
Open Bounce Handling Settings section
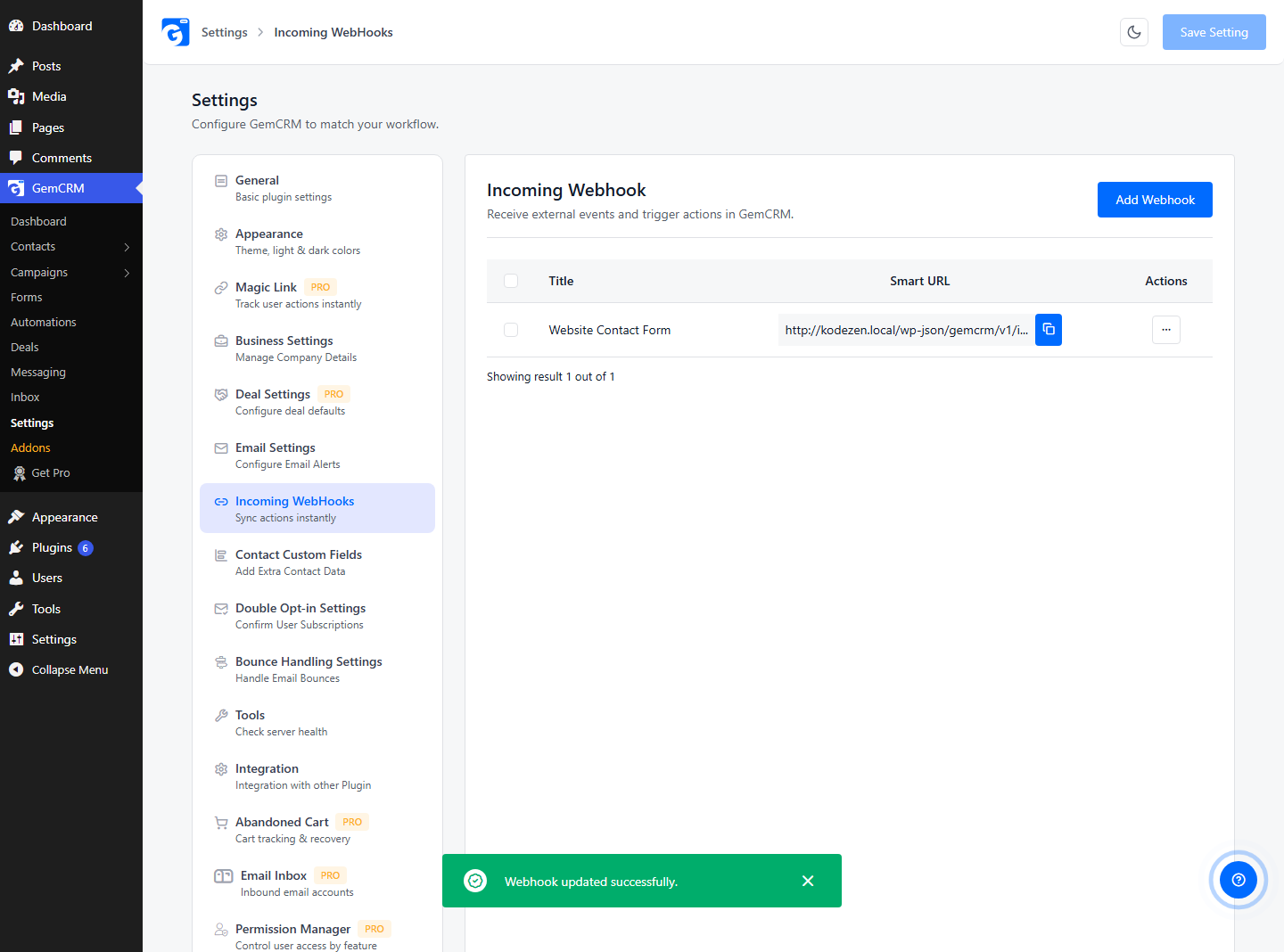(317, 669)
